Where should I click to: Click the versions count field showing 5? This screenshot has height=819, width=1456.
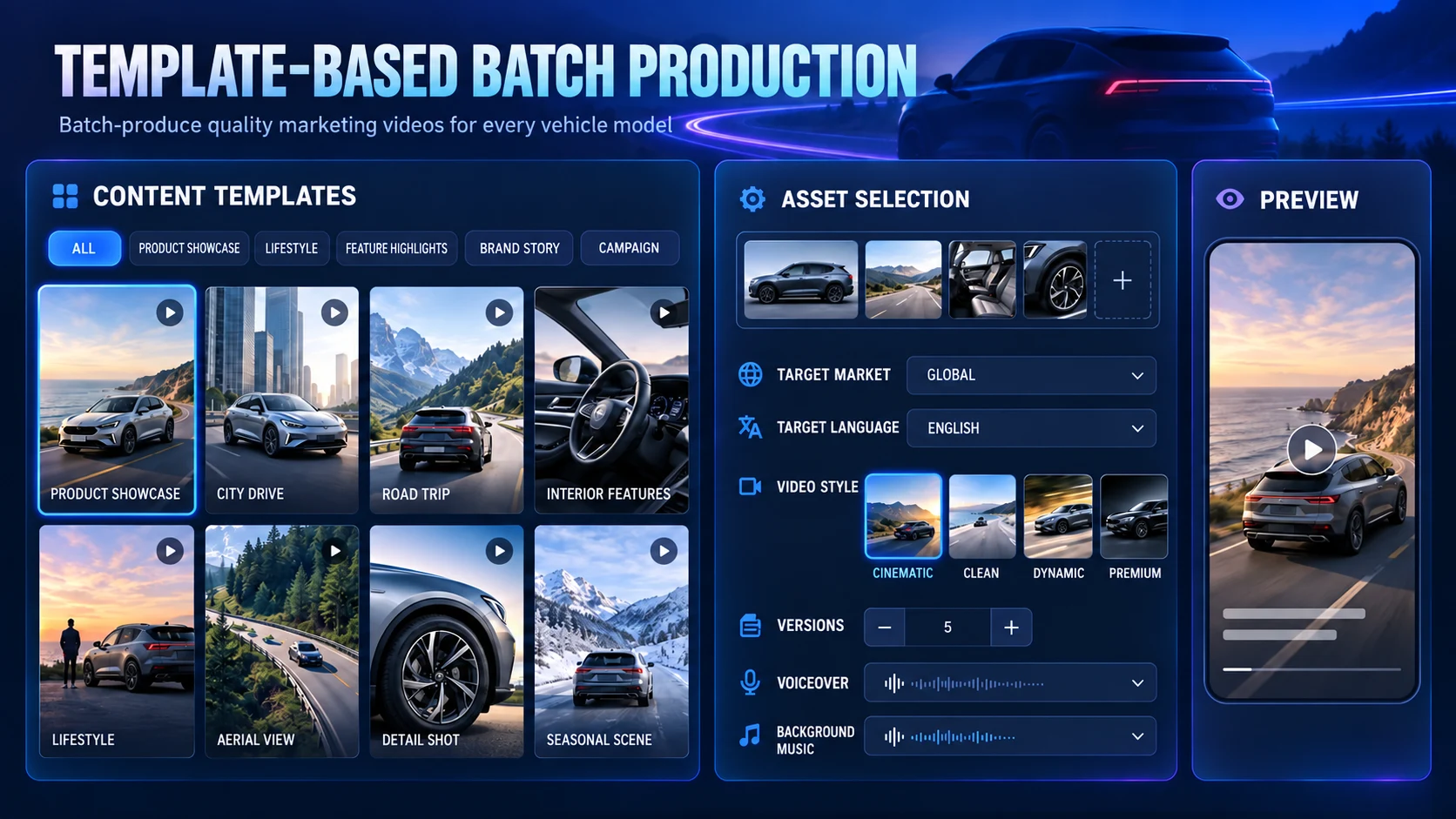pyautogui.click(x=947, y=628)
